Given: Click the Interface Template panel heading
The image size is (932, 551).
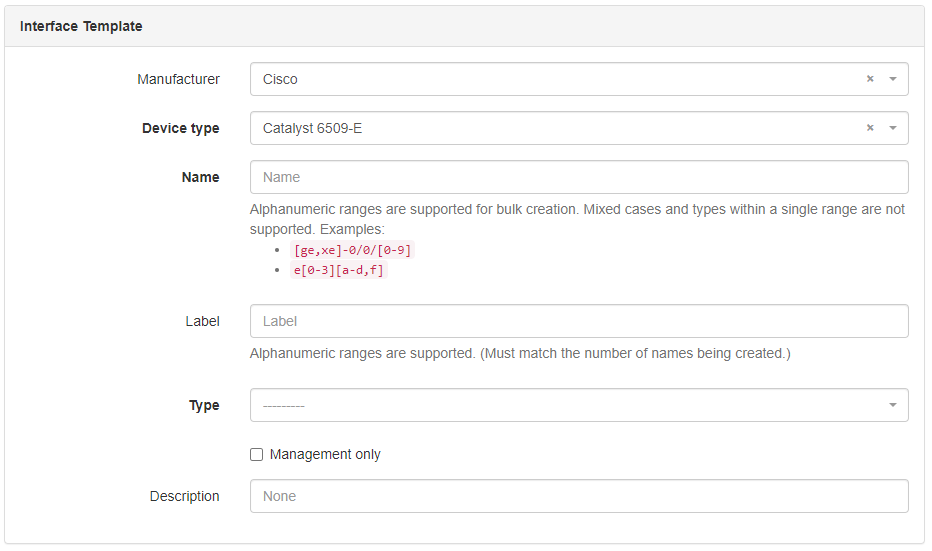Looking at the screenshot, I should pos(81,26).
